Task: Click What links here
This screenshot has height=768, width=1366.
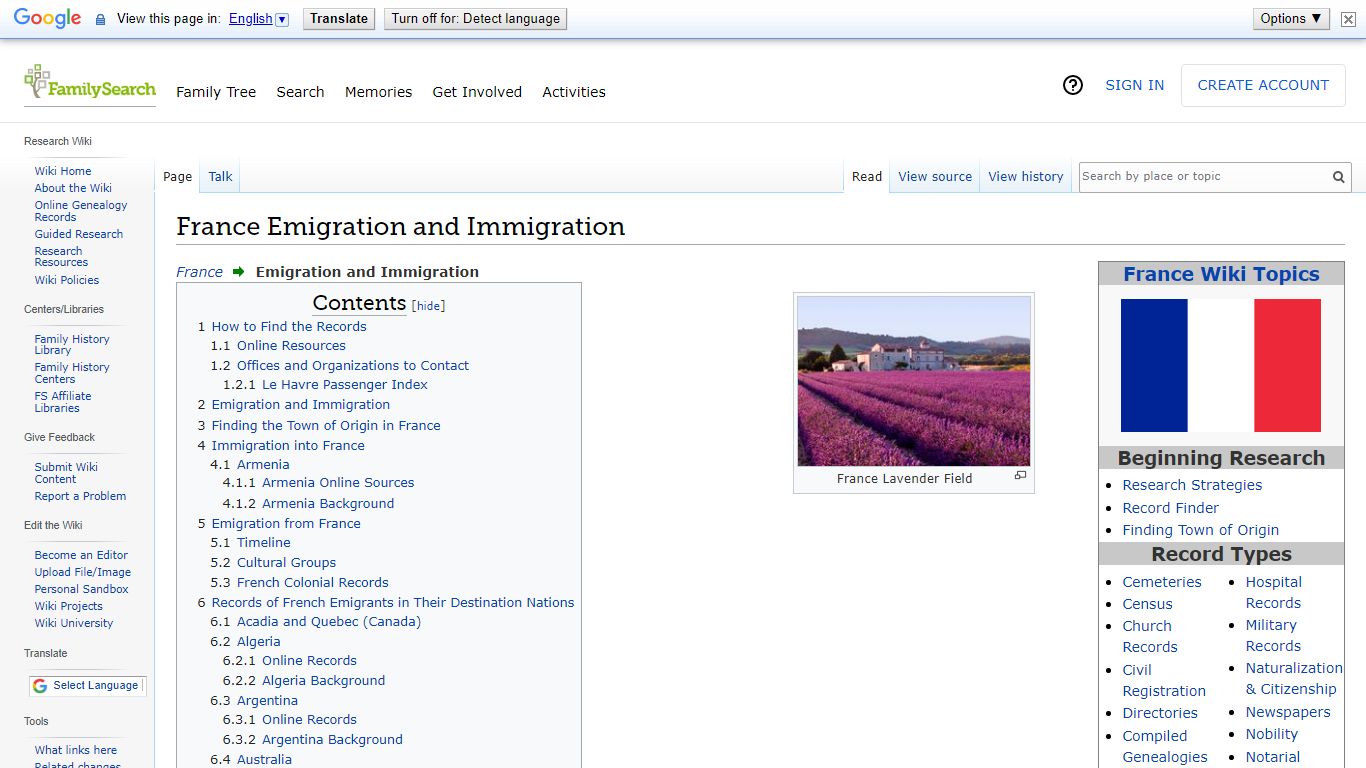Action: point(76,750)
